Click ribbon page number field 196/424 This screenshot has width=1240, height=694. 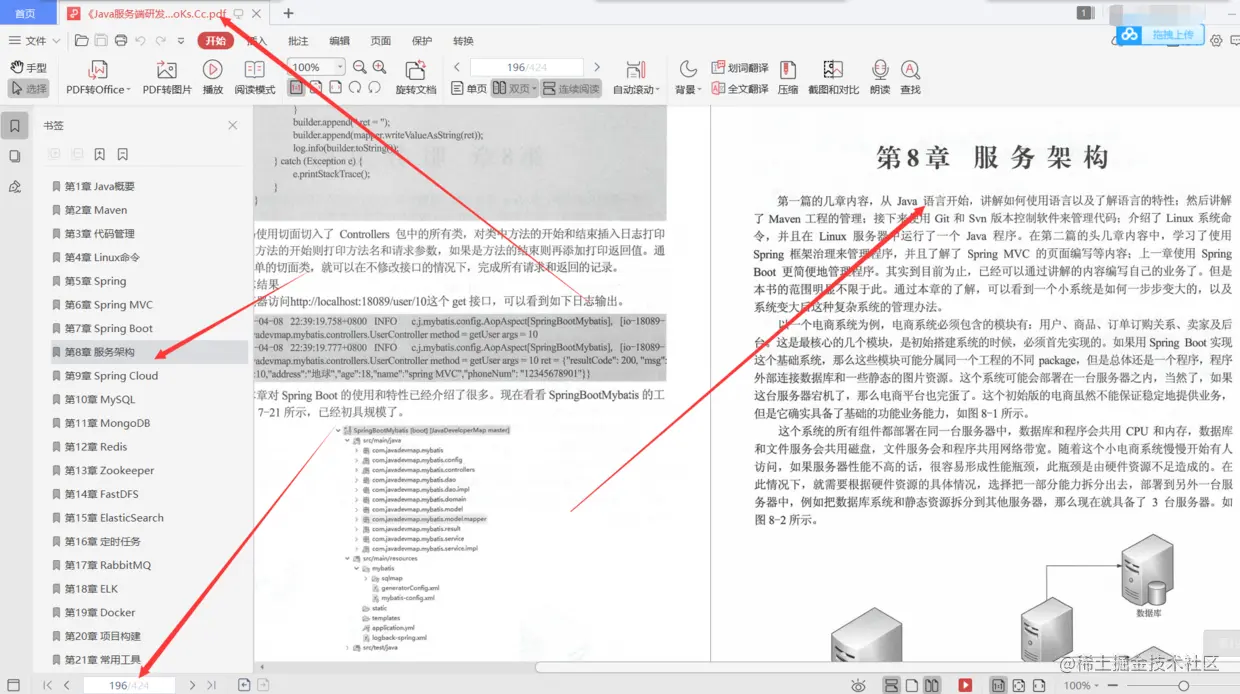pos(528,67)
